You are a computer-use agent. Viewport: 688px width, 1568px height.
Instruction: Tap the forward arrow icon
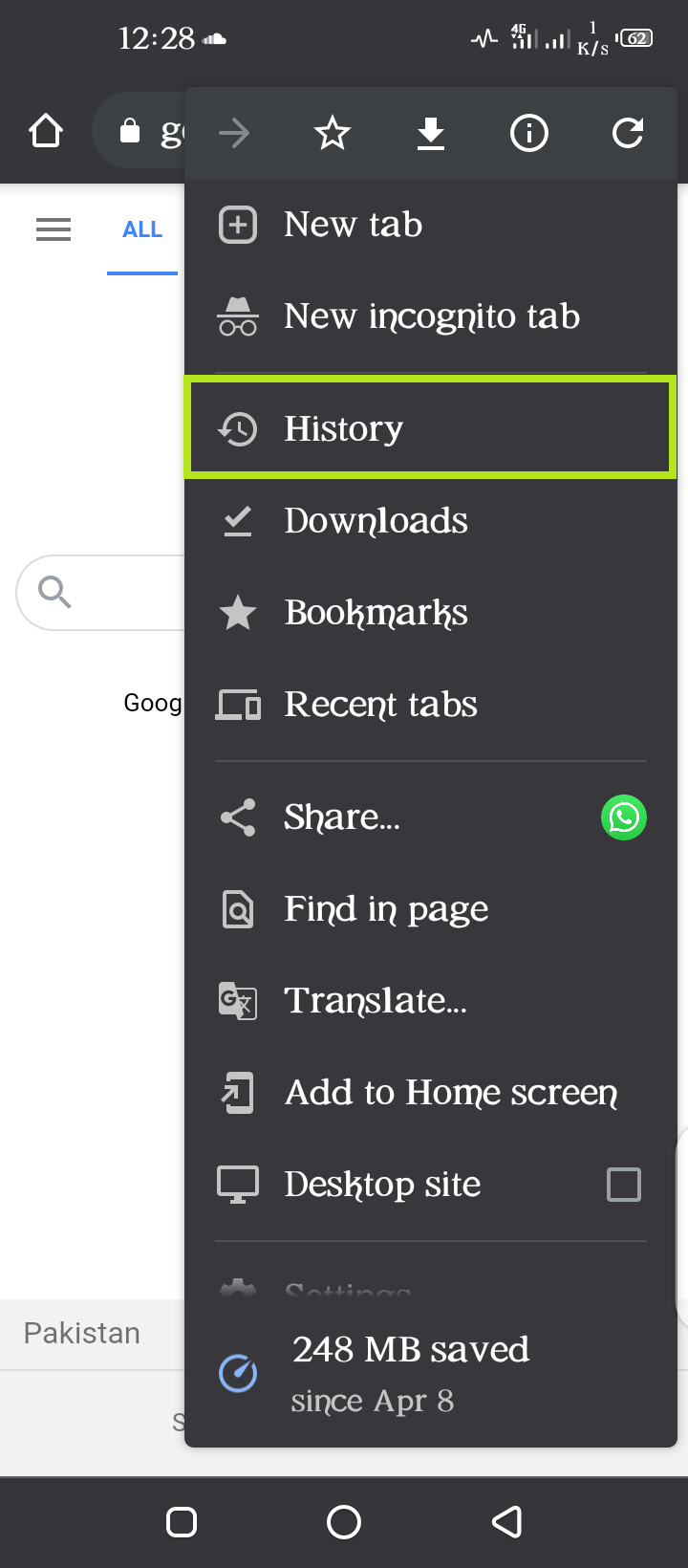click(234, 133)
